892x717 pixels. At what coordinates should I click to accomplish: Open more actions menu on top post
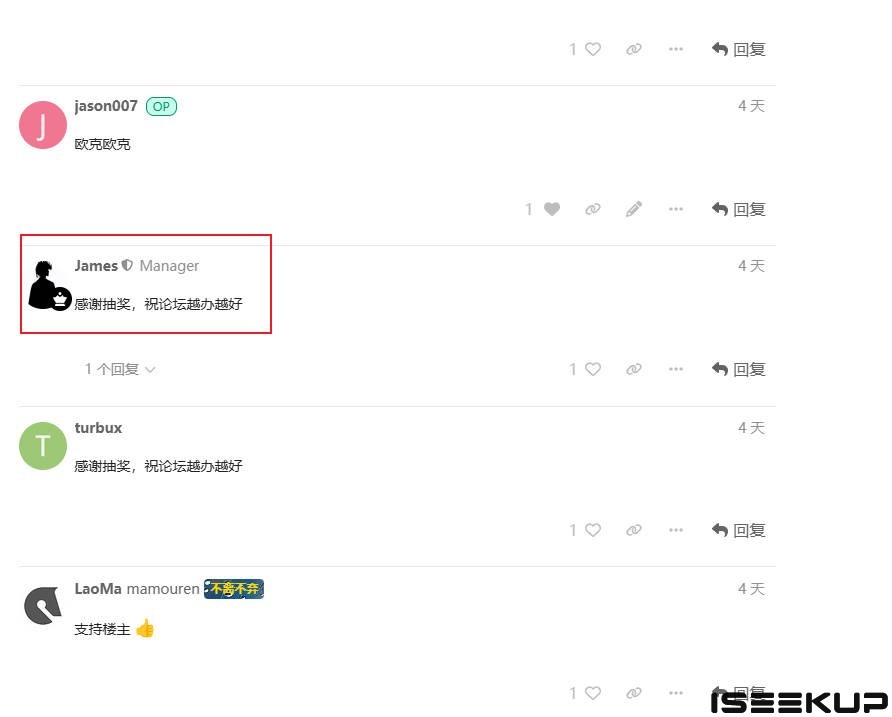(676, 50)
